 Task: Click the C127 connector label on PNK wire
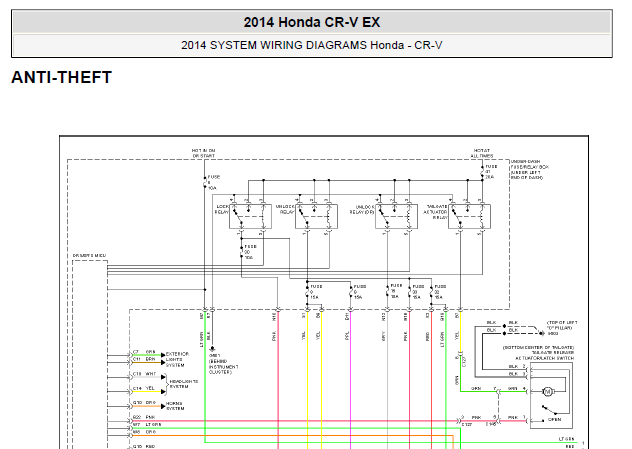[467, 424]
